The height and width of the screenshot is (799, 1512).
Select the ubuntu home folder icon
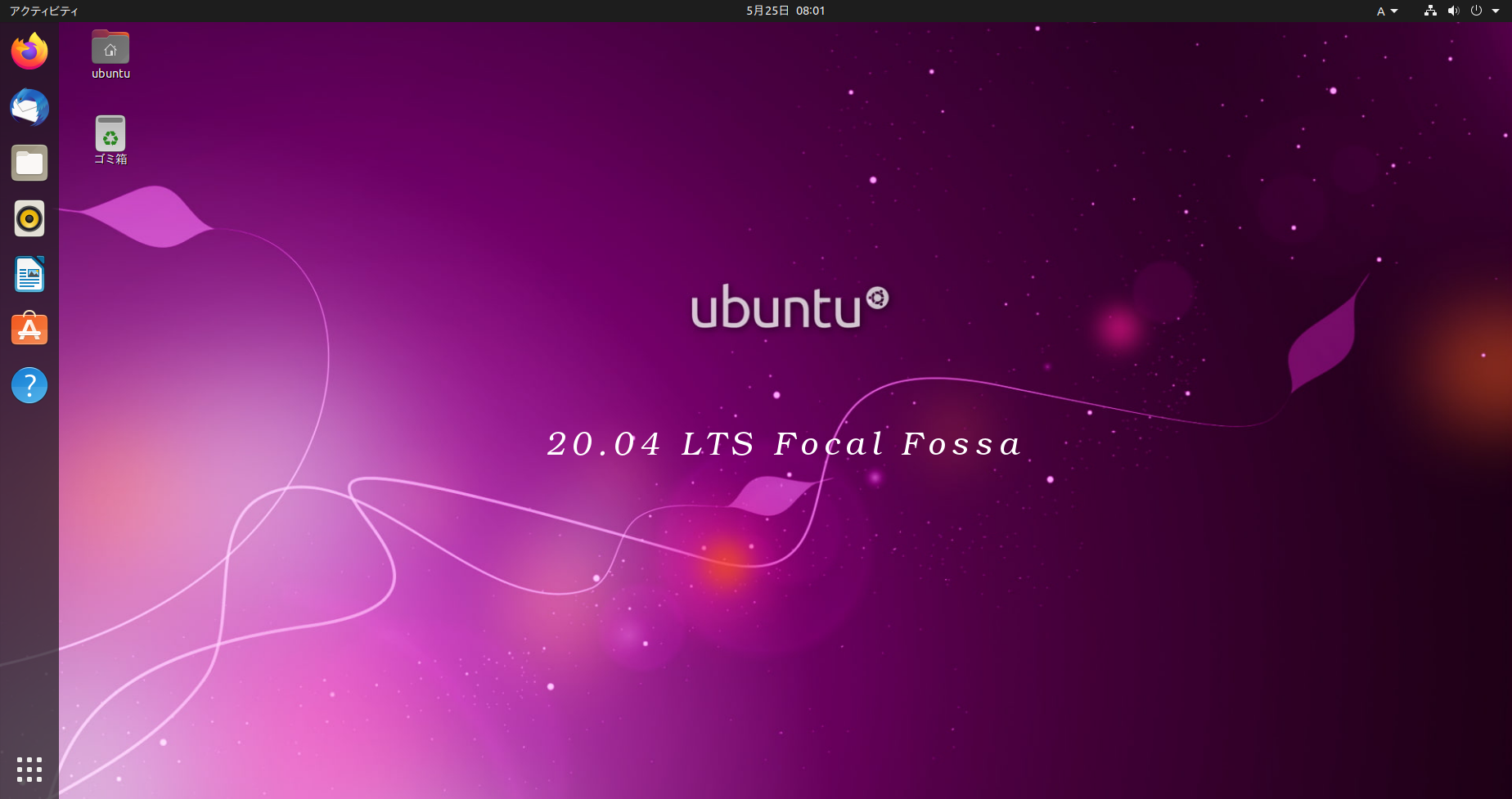click(x=110, y=55)
